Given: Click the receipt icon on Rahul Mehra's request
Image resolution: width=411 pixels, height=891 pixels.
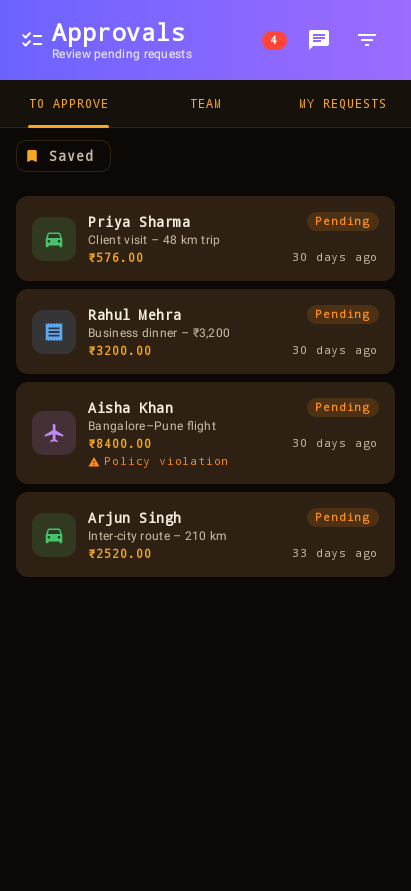Looking at the screenshot, I should [54, 332].
